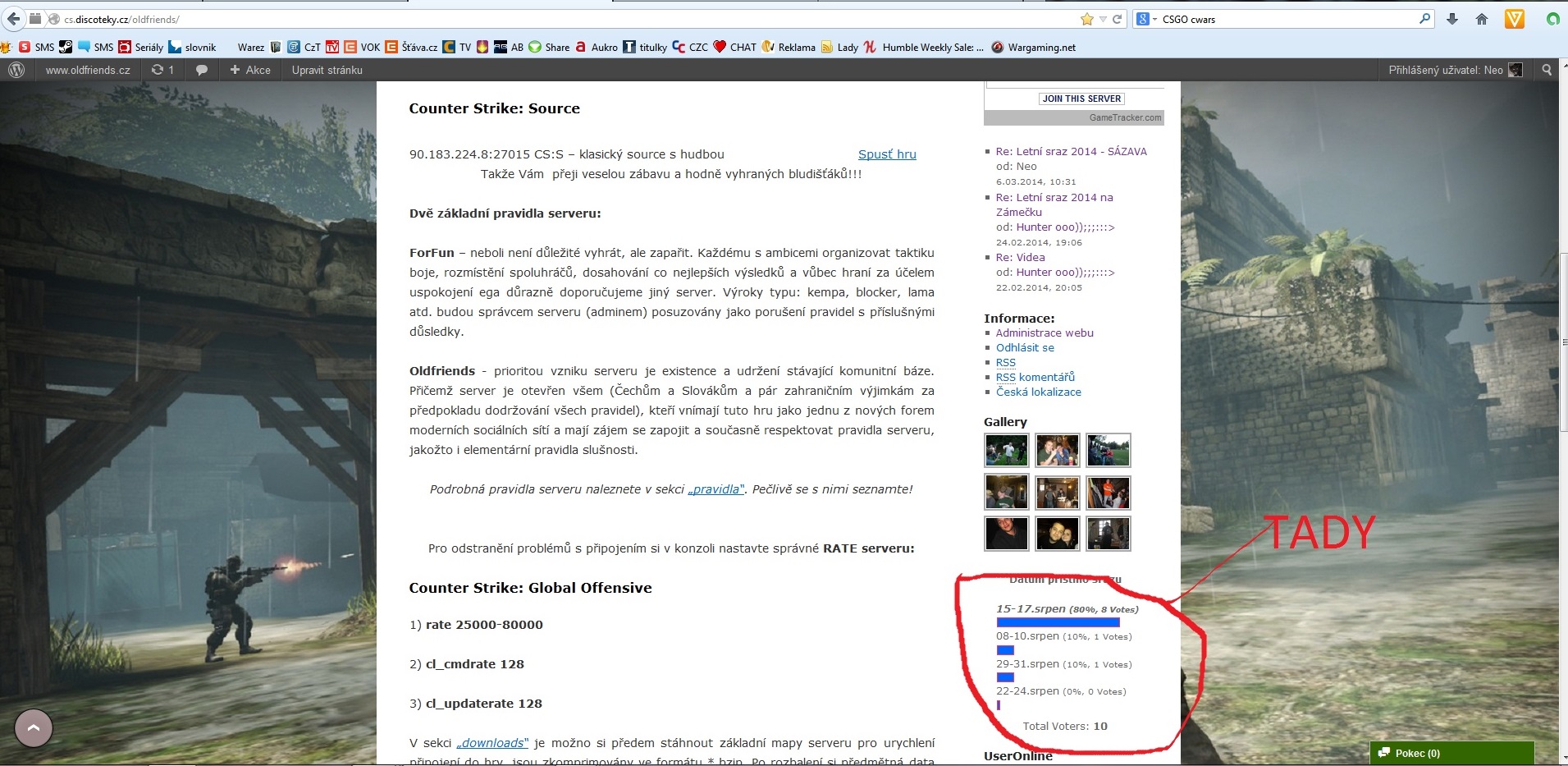Go back with the browser back arrow
The image size is (1568, 766).
pyautogui.click(x=14, y=19)
